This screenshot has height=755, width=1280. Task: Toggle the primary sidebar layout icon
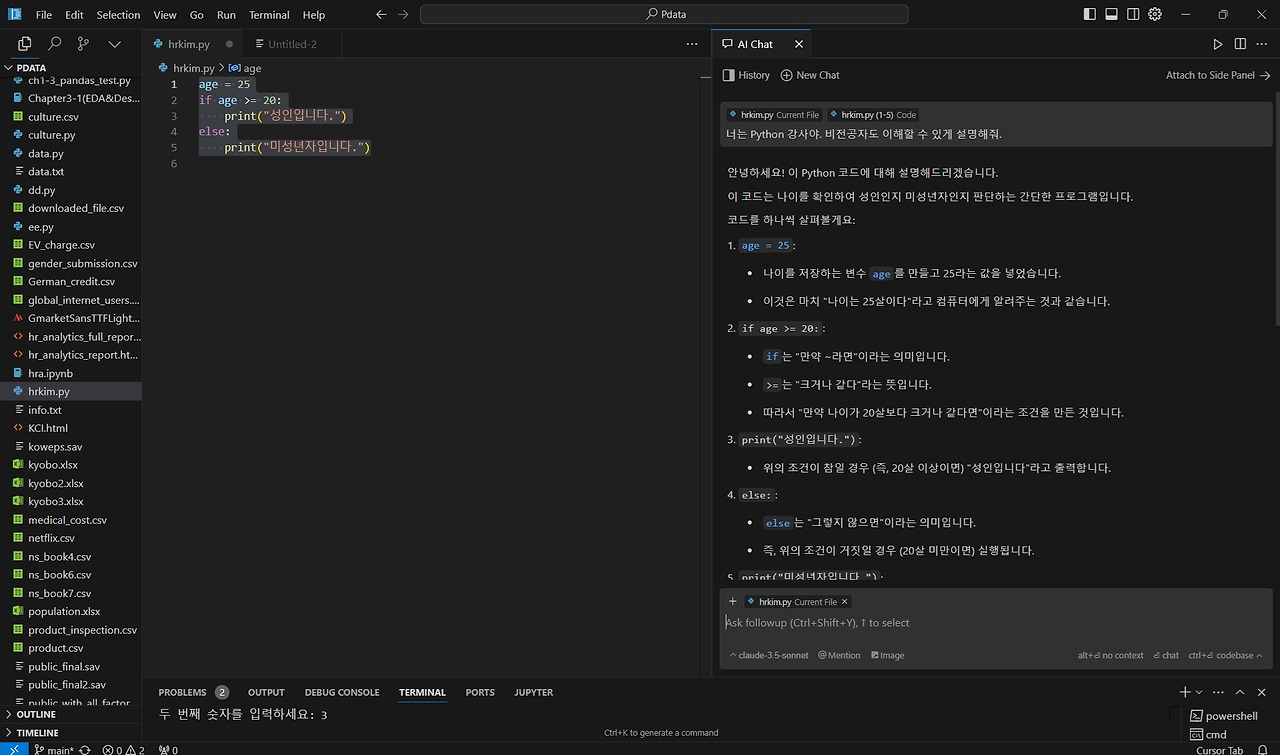1090,15
